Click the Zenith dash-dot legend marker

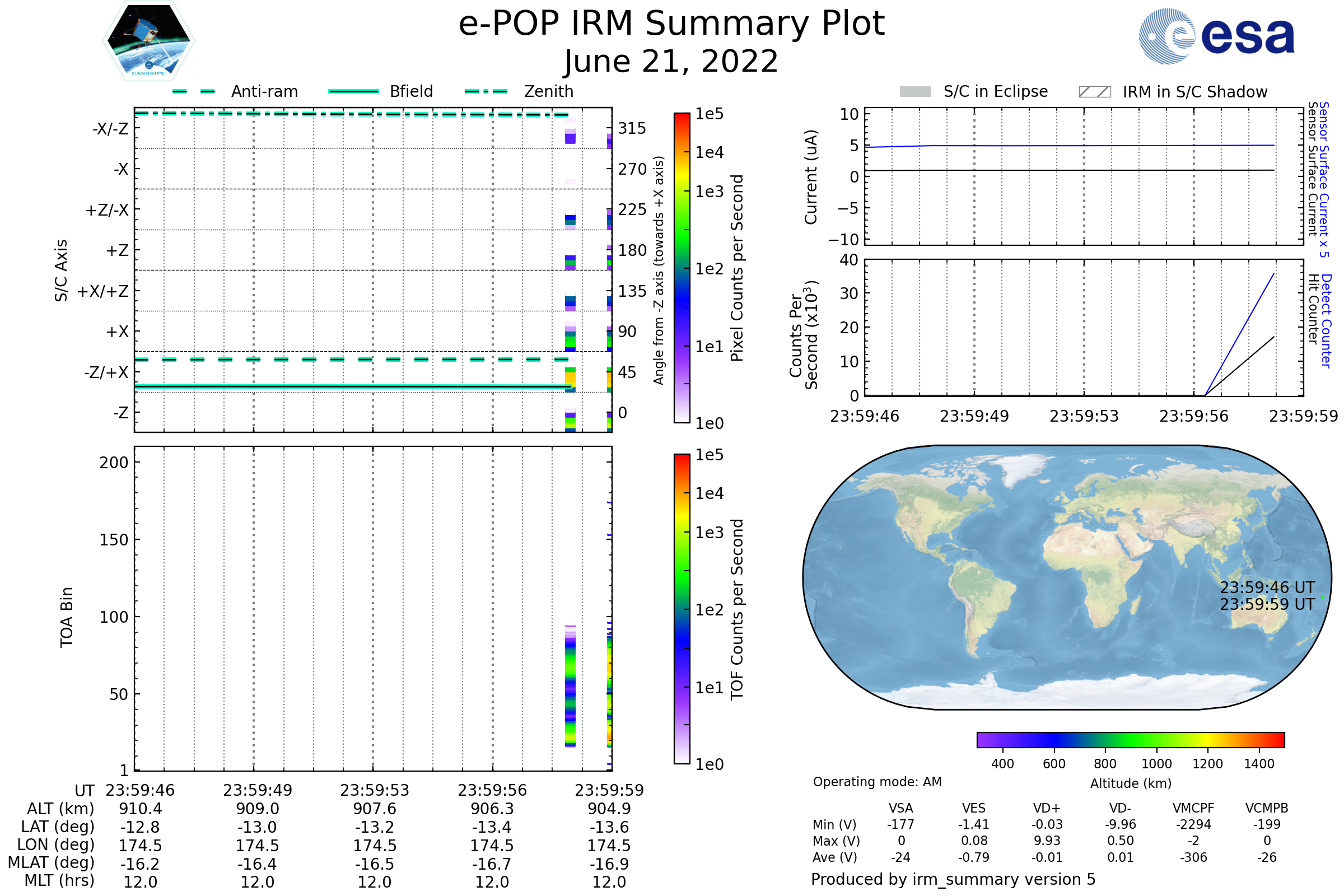click(486, 91)
